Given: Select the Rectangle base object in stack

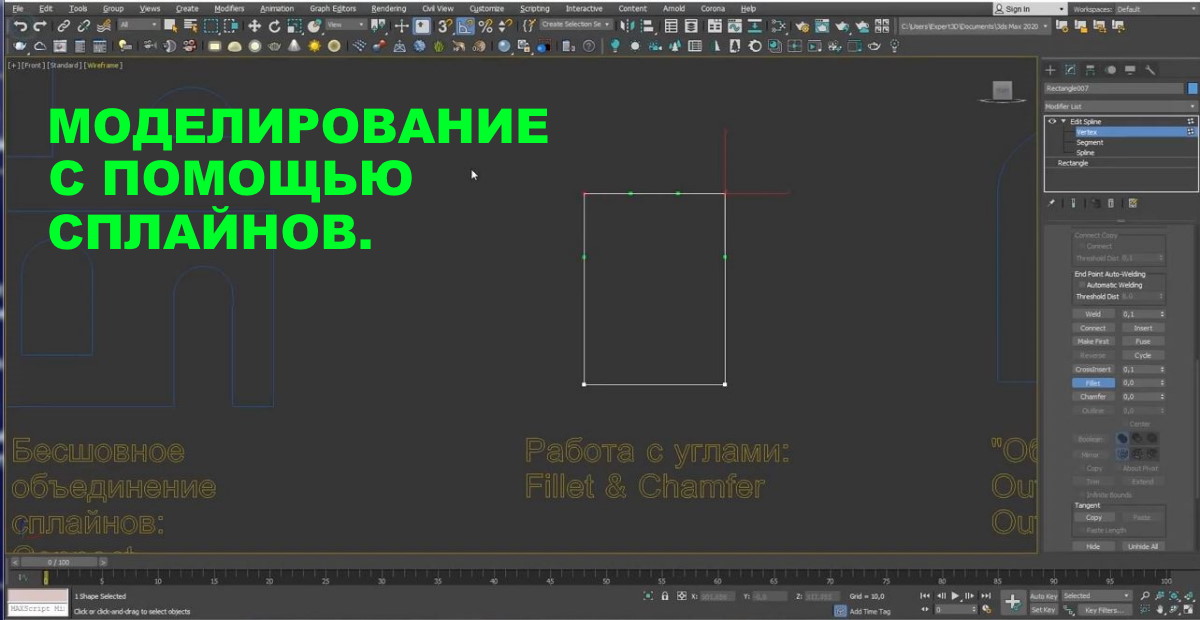Looking at the screenshot, I should pyautogui.click(x=1073, y=163).
